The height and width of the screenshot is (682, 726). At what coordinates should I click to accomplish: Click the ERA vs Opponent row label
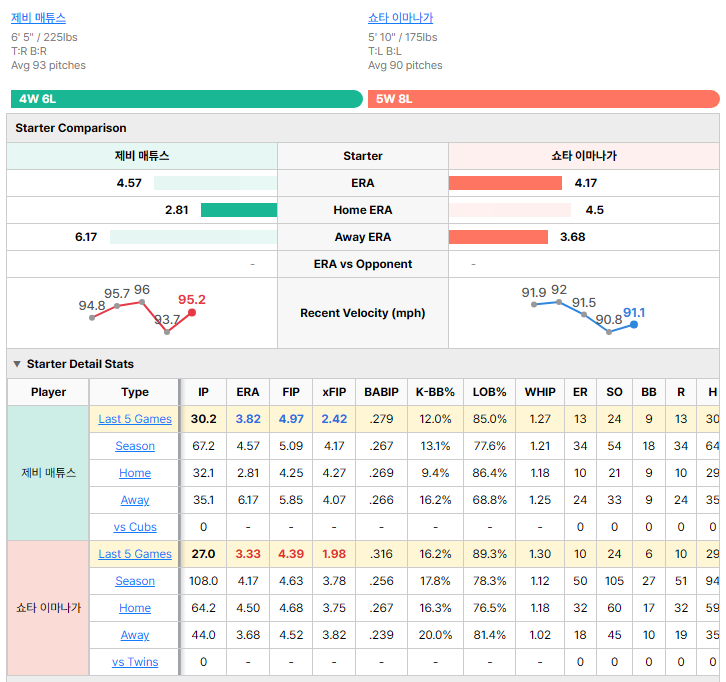(363, 264)
